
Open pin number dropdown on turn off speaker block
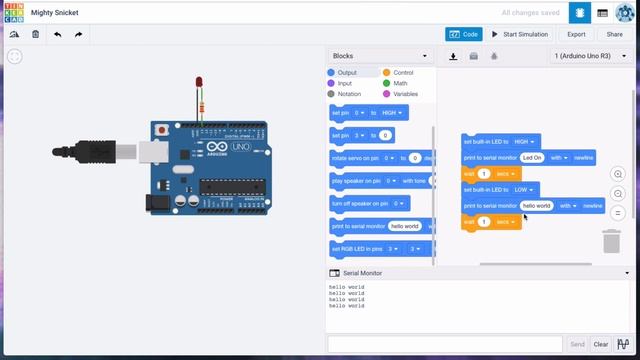tap(399, 203)
